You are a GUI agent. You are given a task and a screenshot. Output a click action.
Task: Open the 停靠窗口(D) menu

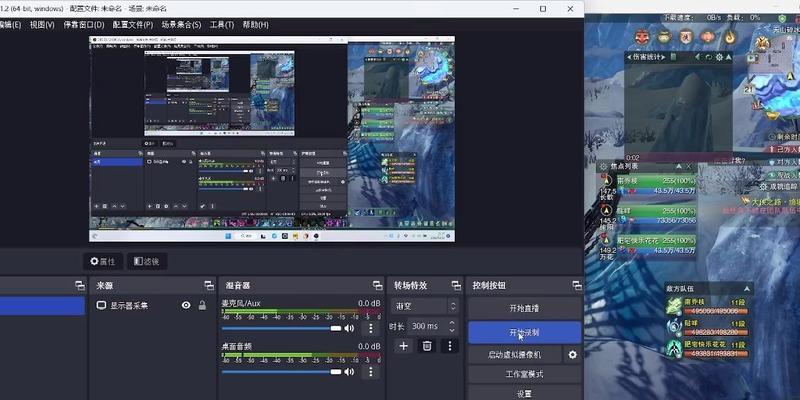tap(84, 24)
